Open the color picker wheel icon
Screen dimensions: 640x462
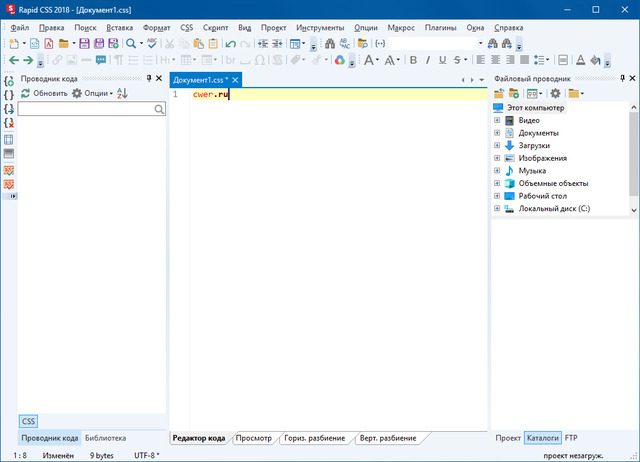click(x=340, y=61)
